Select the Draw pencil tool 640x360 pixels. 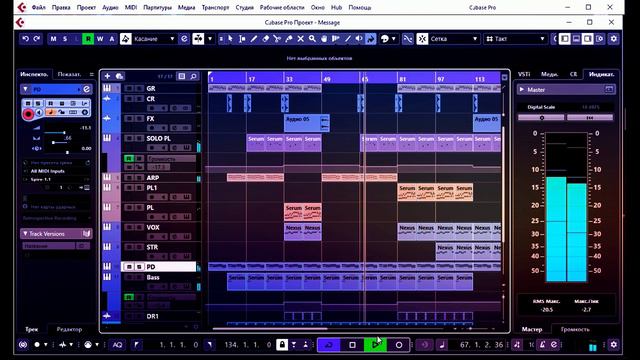pyautogui.click(x=254, y=39)
